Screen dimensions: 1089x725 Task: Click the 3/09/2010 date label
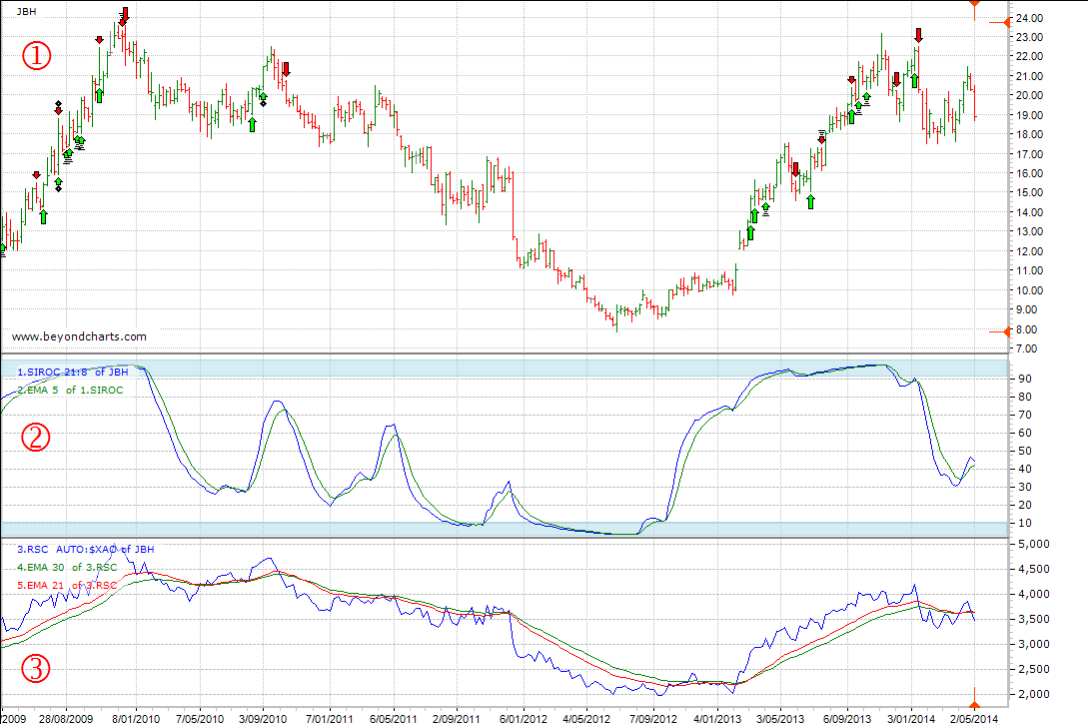(263, 719)
